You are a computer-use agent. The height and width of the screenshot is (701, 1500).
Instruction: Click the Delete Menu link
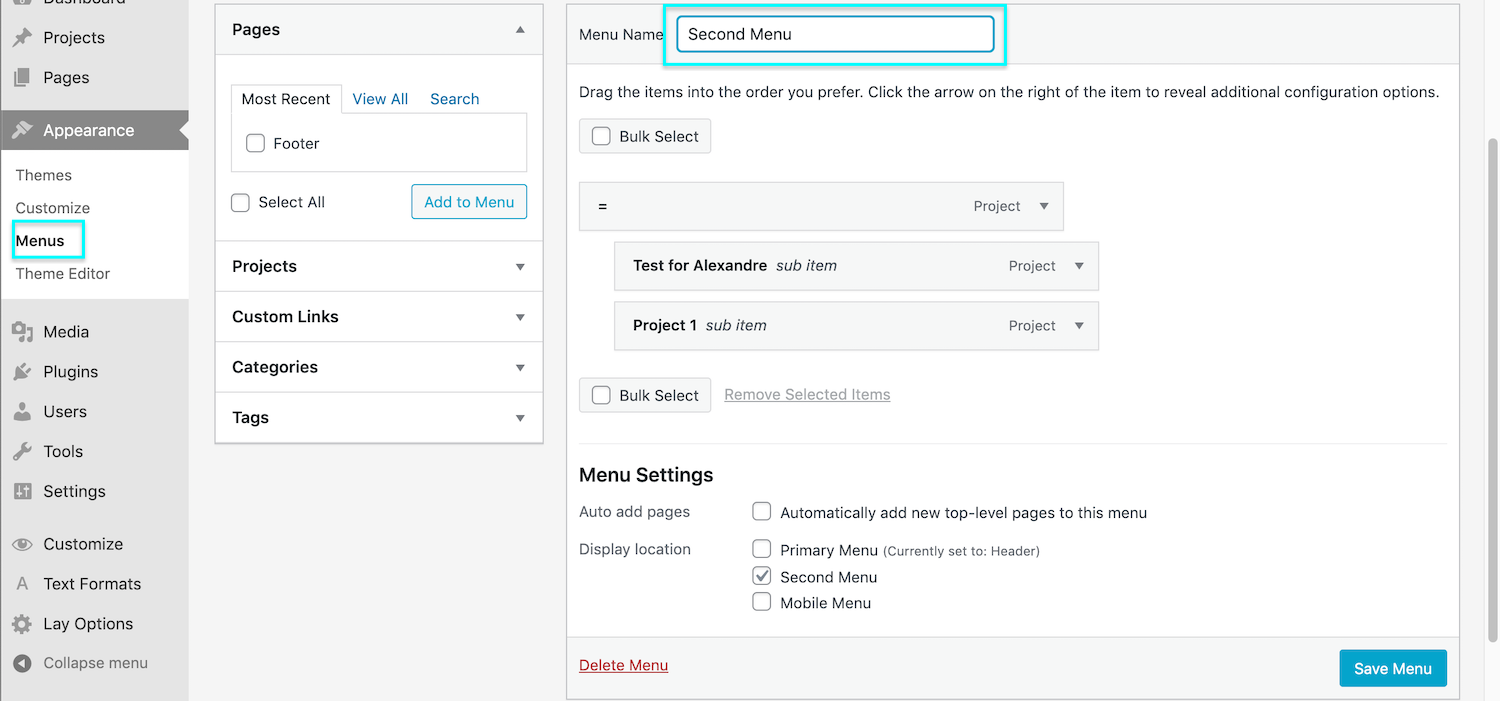(623, 666)
